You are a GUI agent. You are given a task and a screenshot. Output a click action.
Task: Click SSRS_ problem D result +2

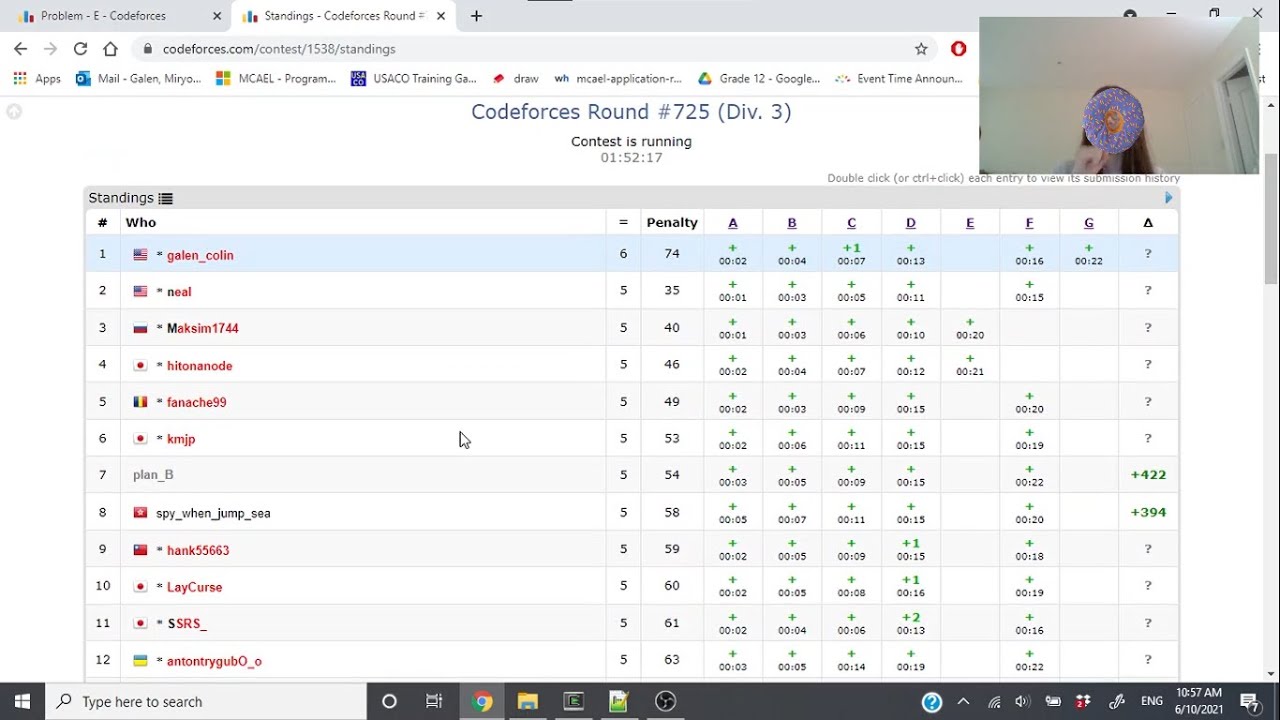pyautogui.click(x=911, y=623)
